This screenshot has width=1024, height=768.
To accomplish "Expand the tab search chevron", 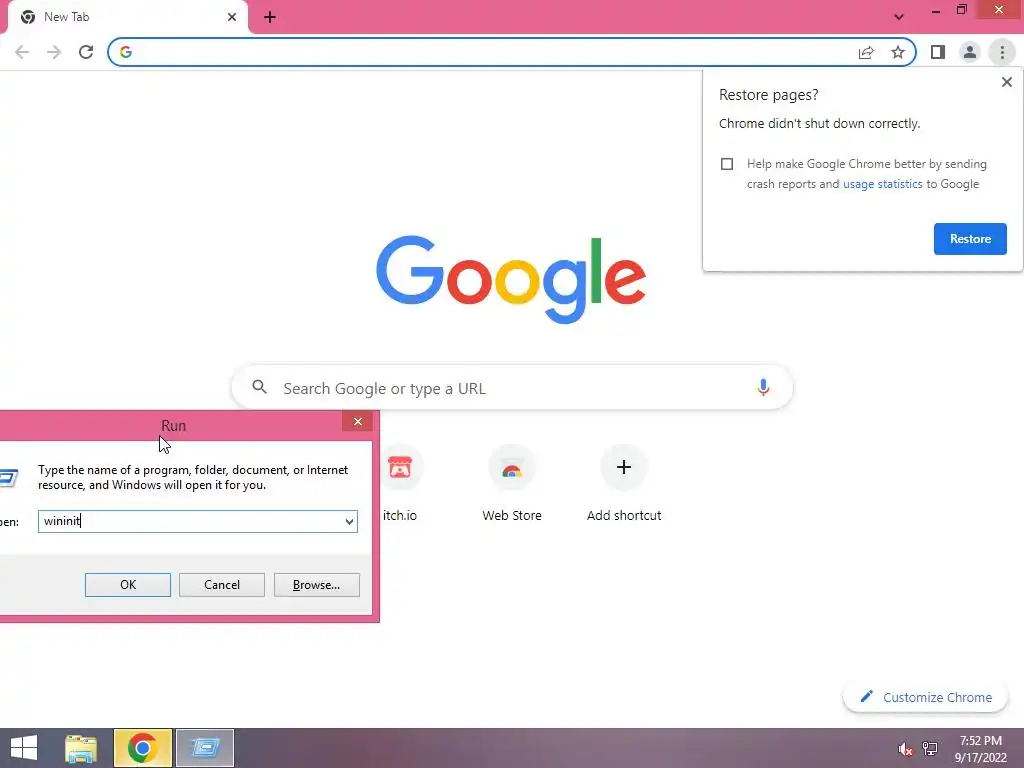I will 899,17.
